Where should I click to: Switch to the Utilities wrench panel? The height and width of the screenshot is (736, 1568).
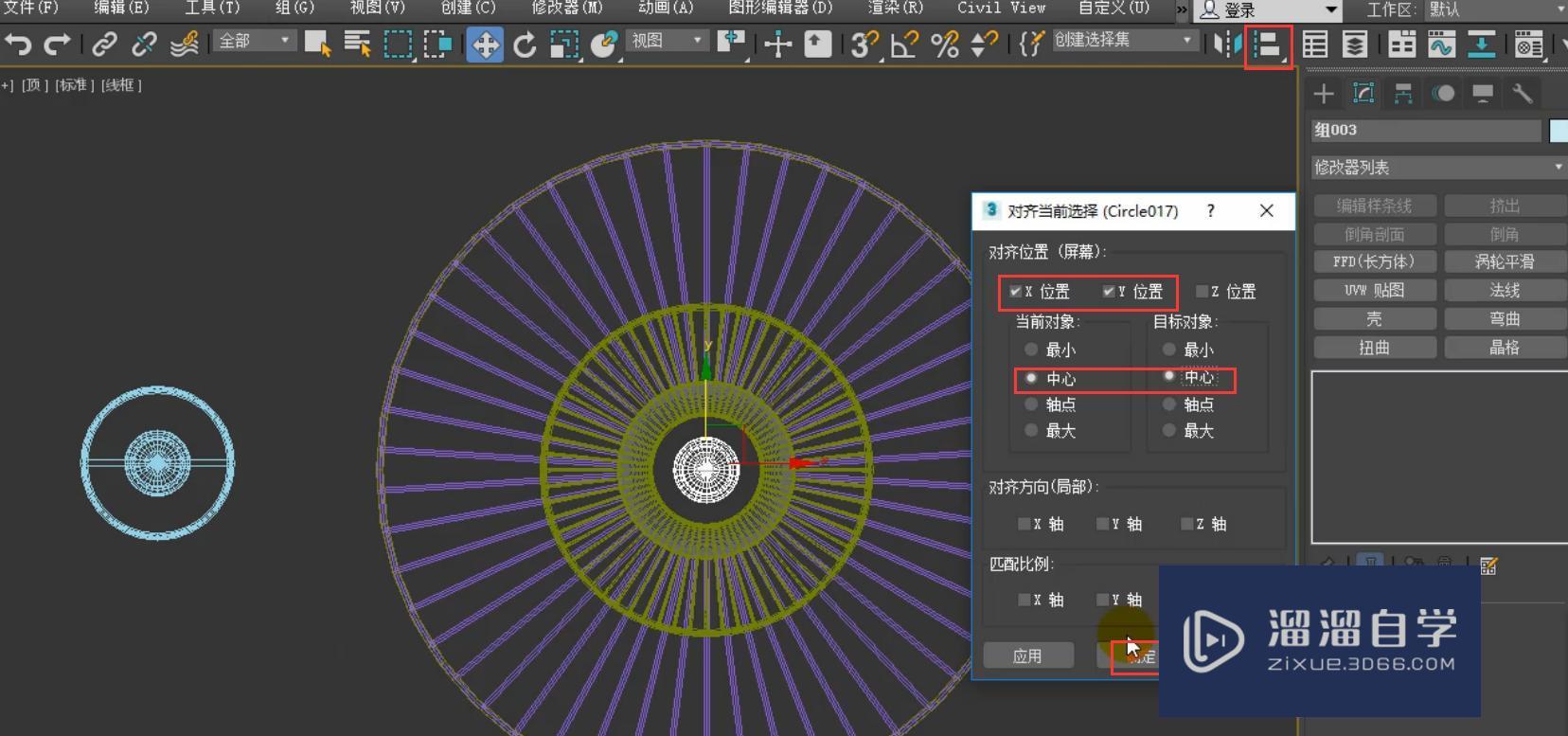(1523, 93)
